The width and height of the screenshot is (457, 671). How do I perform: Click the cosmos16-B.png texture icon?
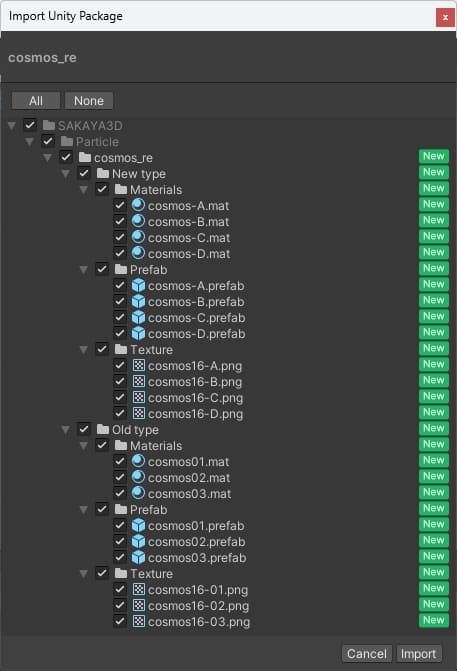click(x=139, y=381)
